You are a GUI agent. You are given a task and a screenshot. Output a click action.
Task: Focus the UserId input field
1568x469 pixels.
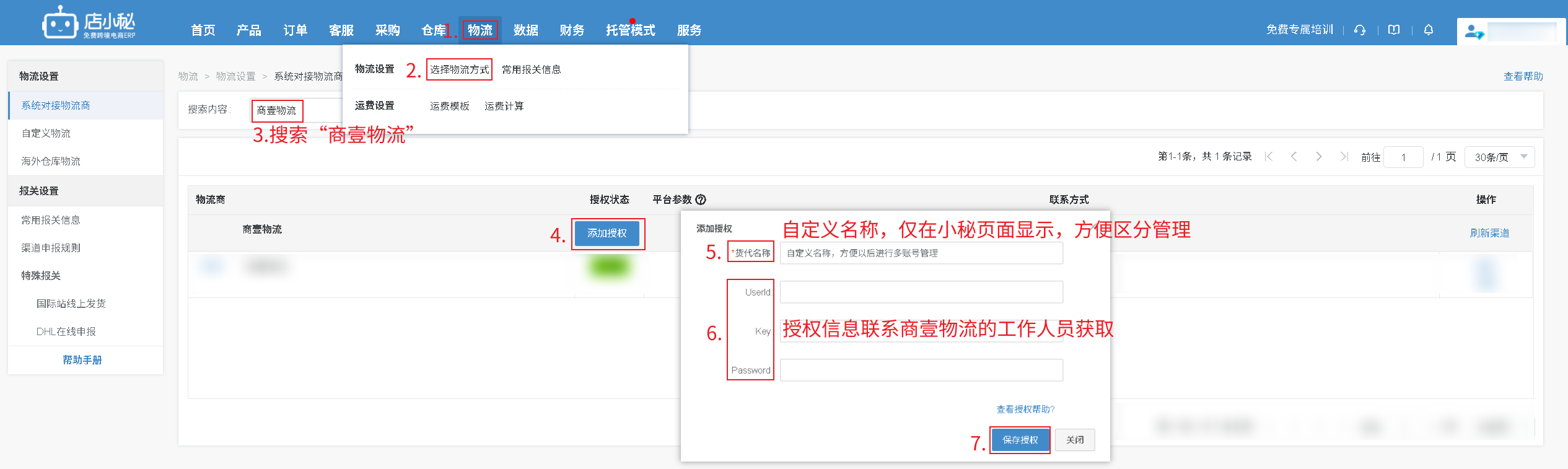pos(921,292)
